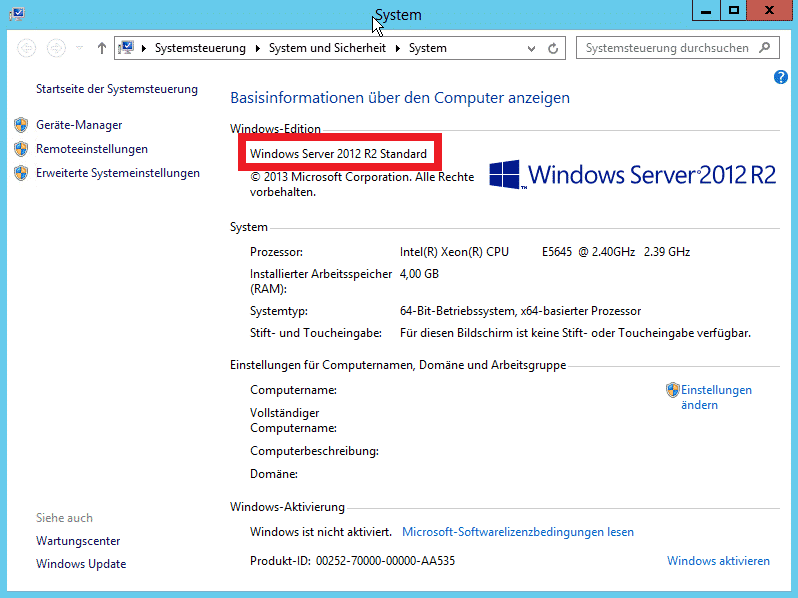
Task: Go up one level with the up arrow
Action: coord(102,48)
